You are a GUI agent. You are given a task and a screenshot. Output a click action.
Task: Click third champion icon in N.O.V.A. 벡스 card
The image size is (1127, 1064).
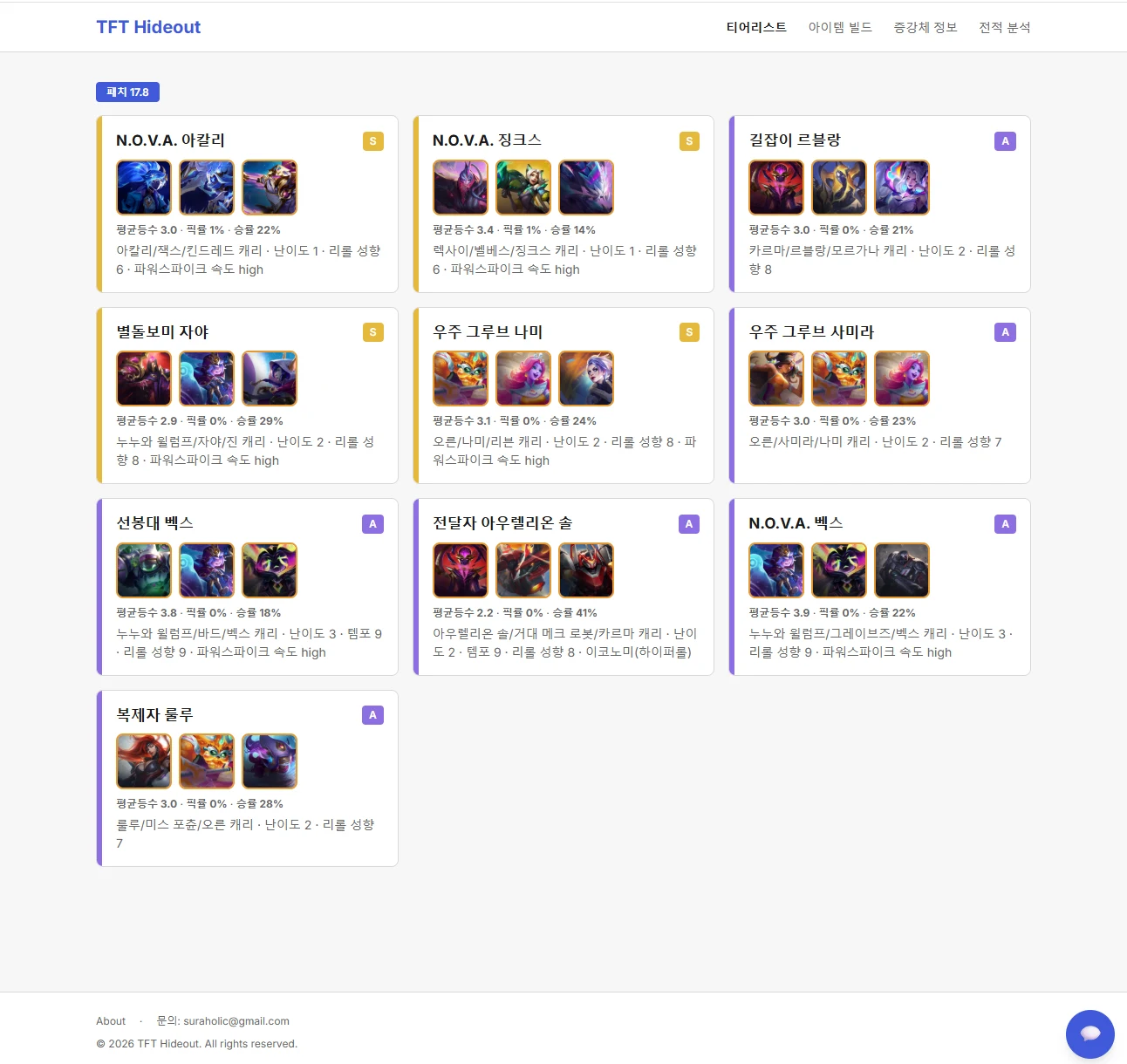(x=902, y=570)
